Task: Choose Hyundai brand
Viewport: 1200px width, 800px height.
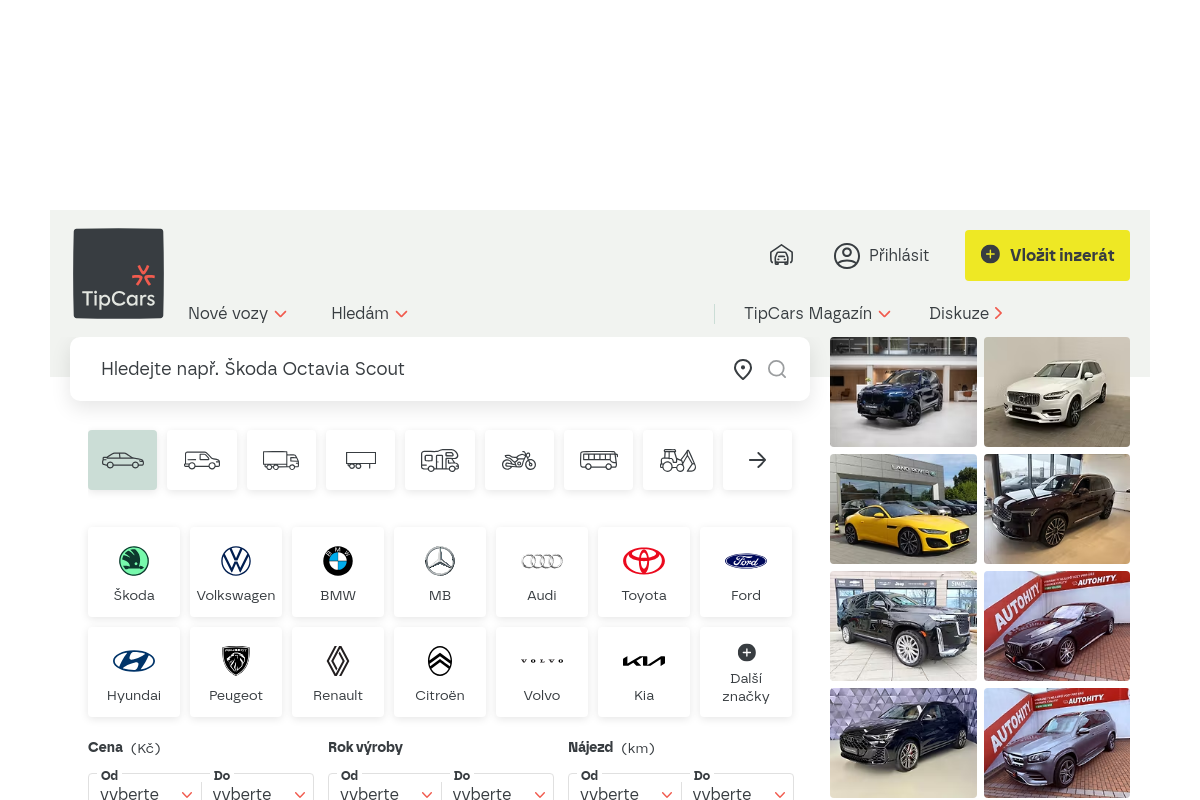Action: [134, 672]
